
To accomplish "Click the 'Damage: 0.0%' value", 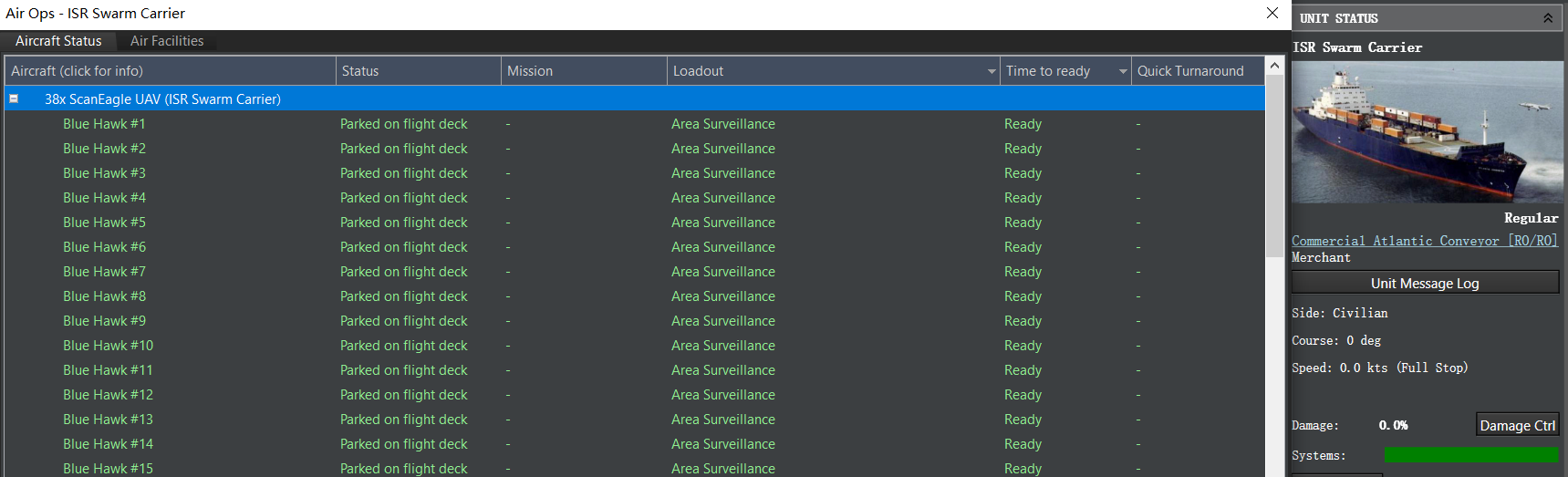I will [1393, 425].
